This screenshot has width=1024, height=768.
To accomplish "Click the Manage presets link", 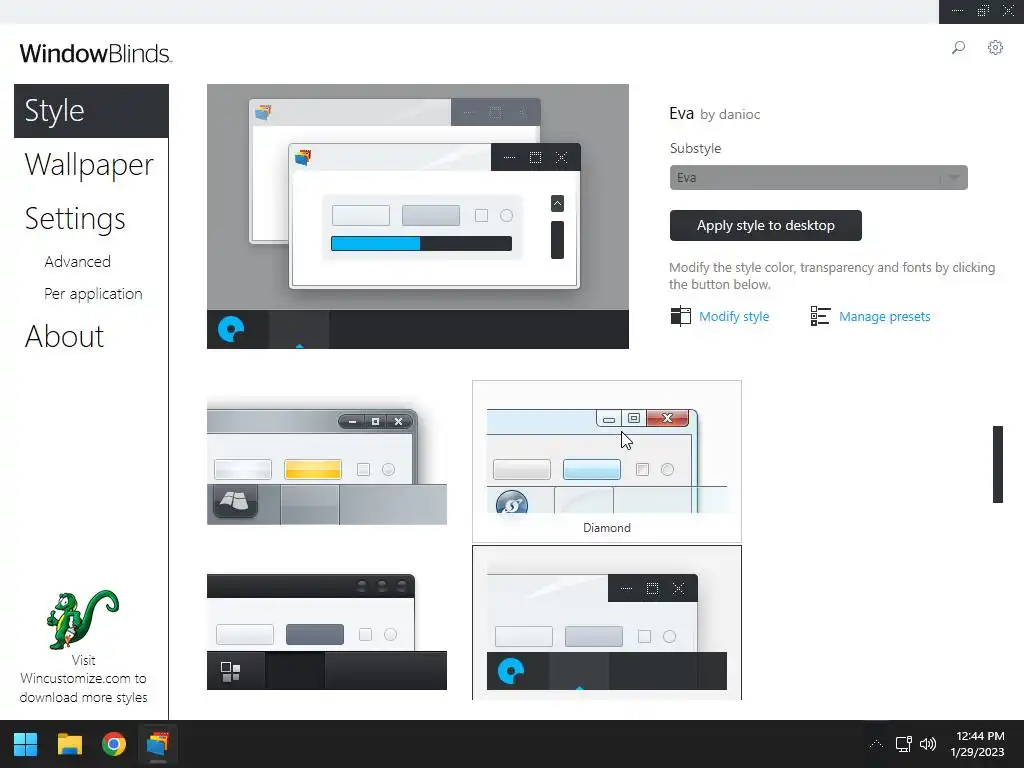I will [x=884, y=317].
